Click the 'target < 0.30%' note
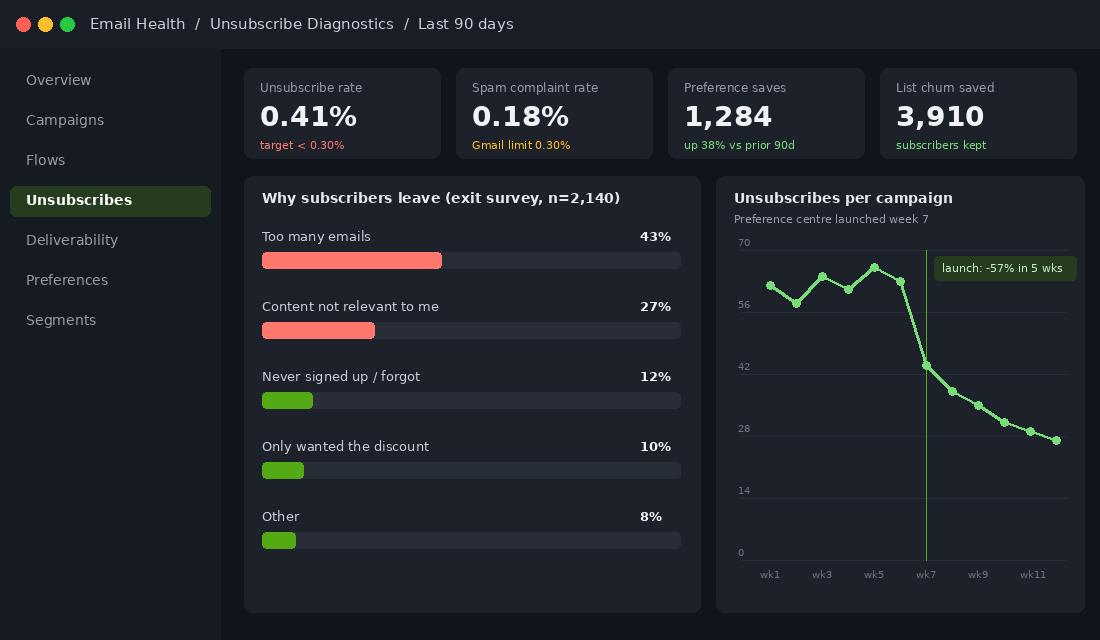1100x640 pixels. point(302,145)
